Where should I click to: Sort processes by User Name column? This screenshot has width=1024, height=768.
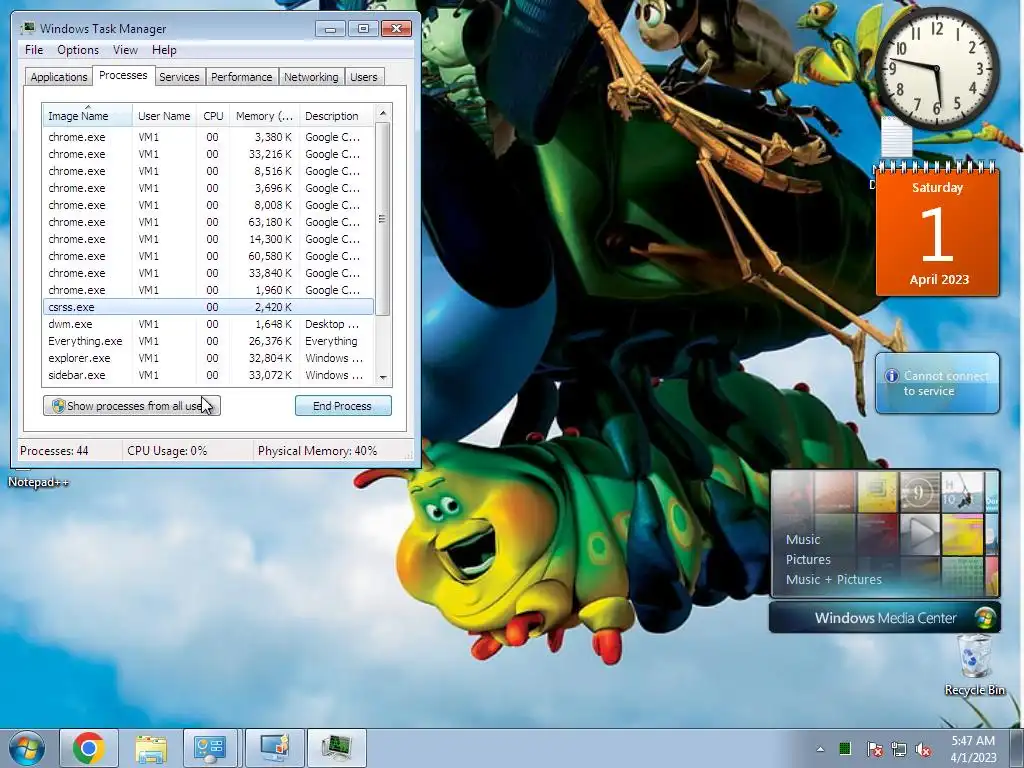165,116
